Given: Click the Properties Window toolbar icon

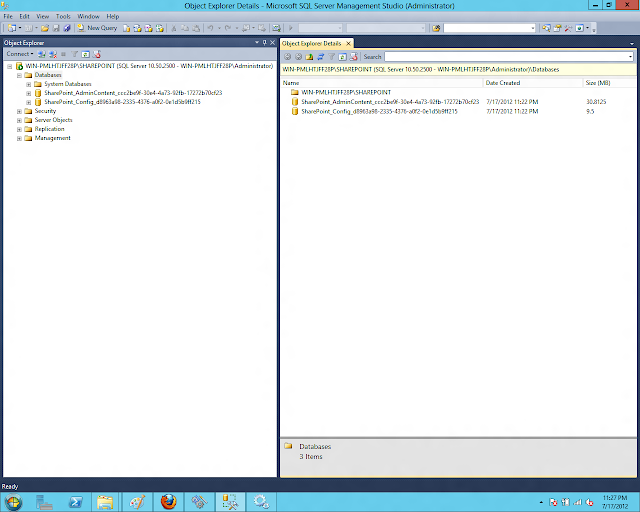Looking at the screenshot, I should (557, 28).
